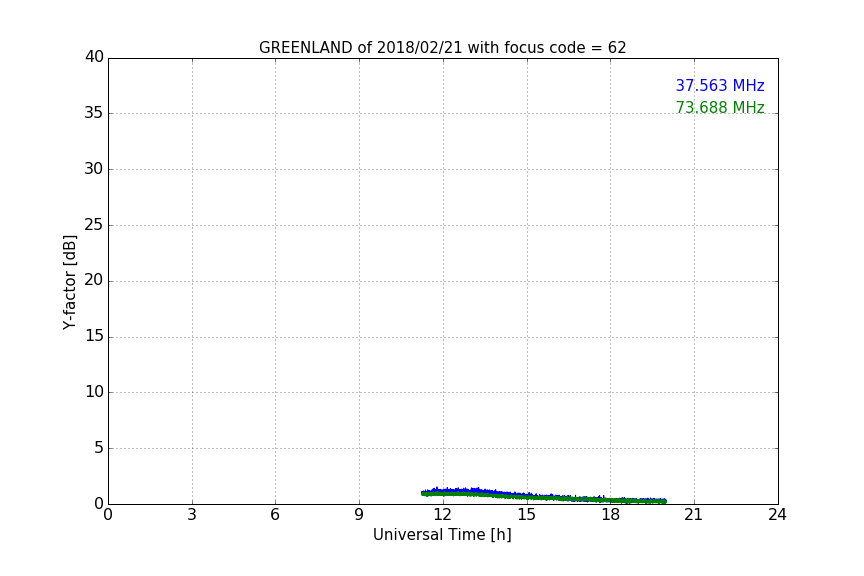Click y-axis tick label '30'
The height and width of the screenshot is (576, 864).
tap(94, 169)
